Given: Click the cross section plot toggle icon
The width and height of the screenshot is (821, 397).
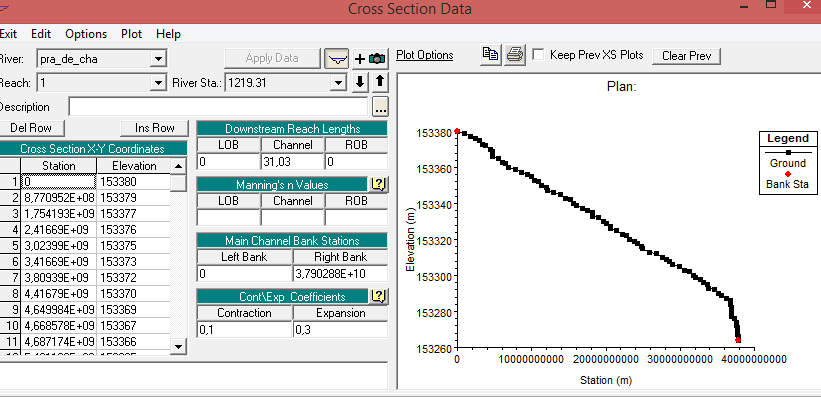Looking at the screenshot, I should pos(337,58).
